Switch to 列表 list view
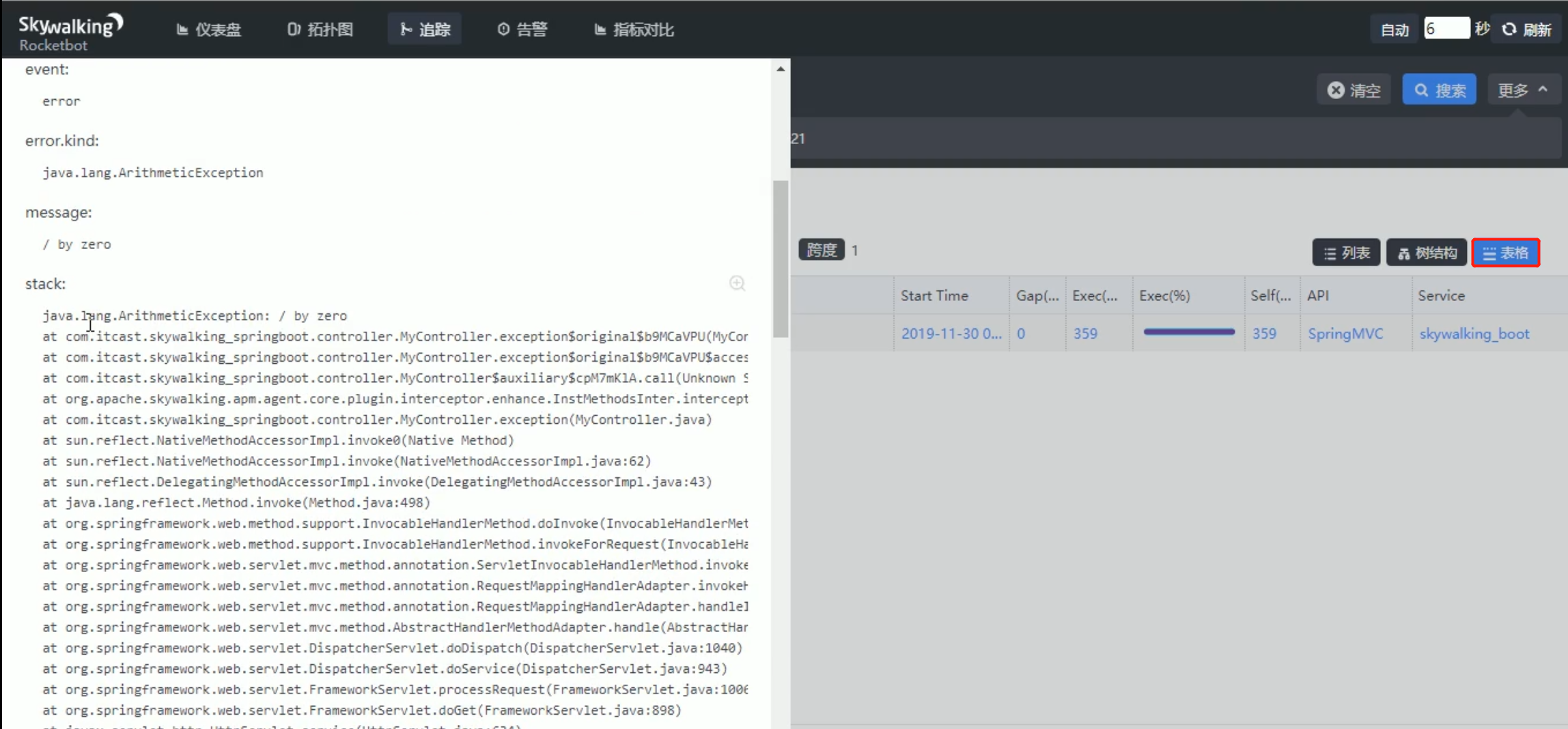 tap(1346, 253)
